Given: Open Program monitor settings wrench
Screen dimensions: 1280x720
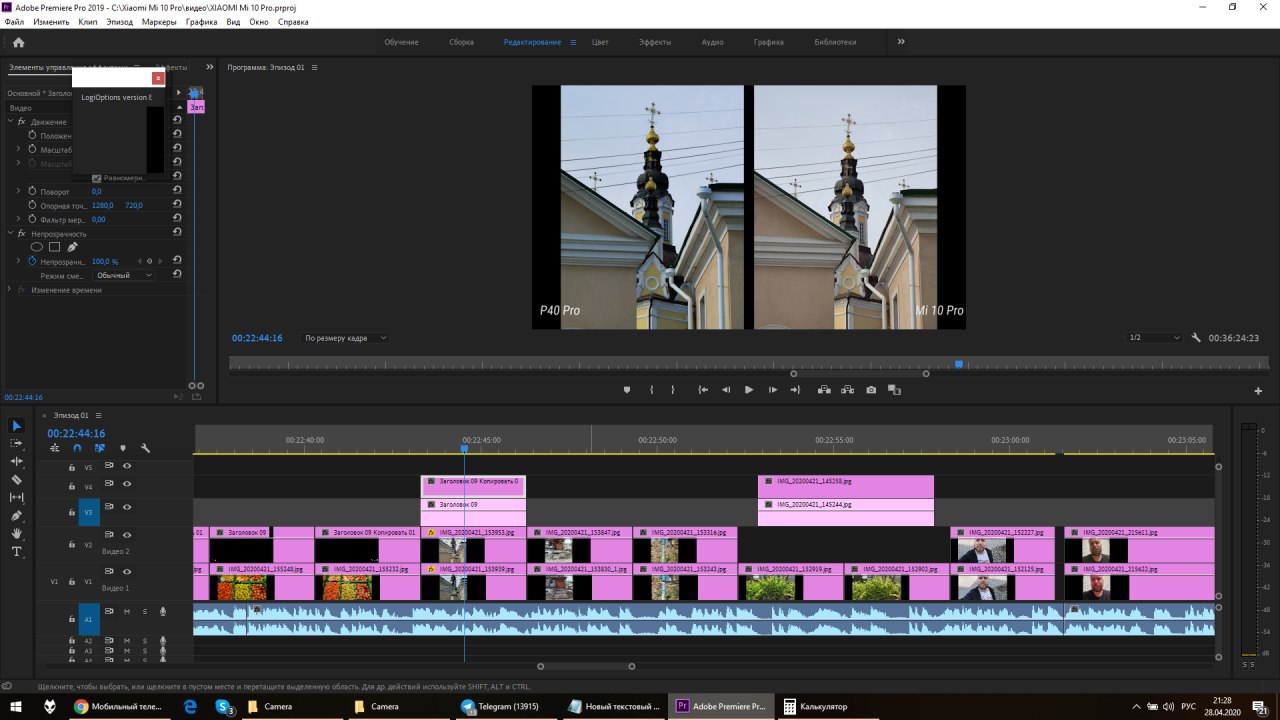Looking at the screenshot, I should coord(1196,338).
